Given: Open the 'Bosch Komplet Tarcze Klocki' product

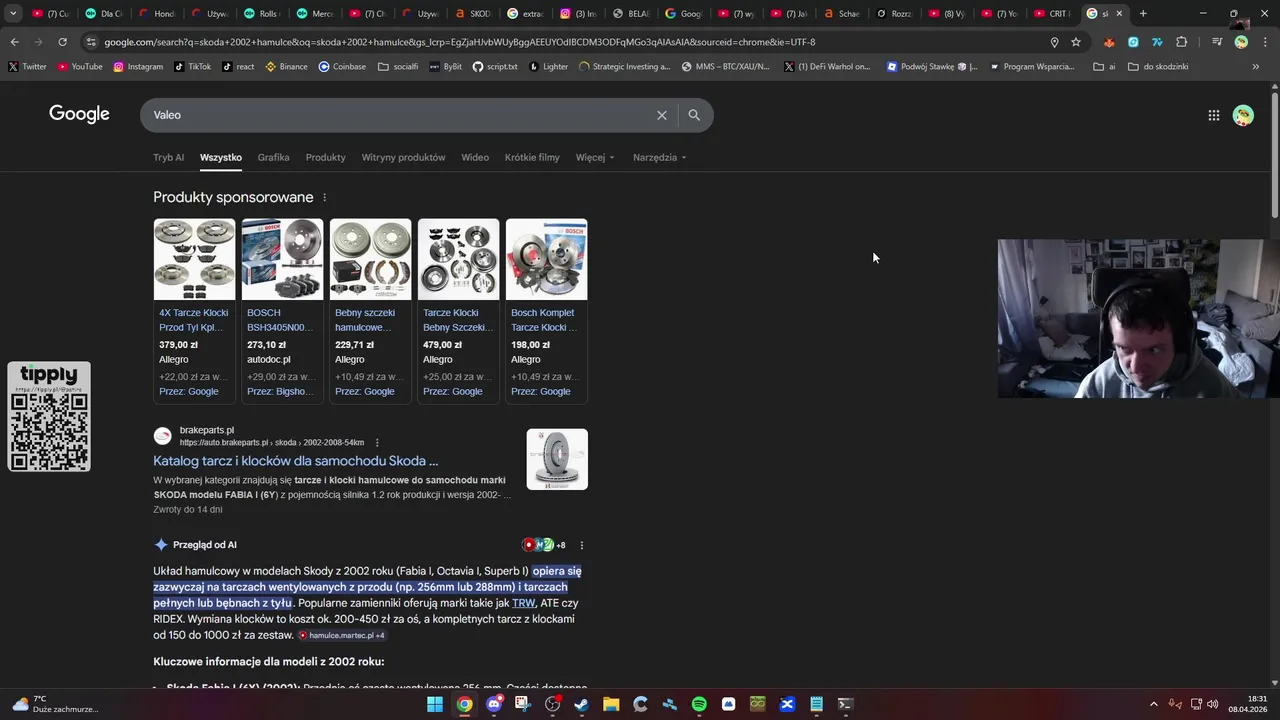Looking at the screenshot, I should [x=546, y=311].
